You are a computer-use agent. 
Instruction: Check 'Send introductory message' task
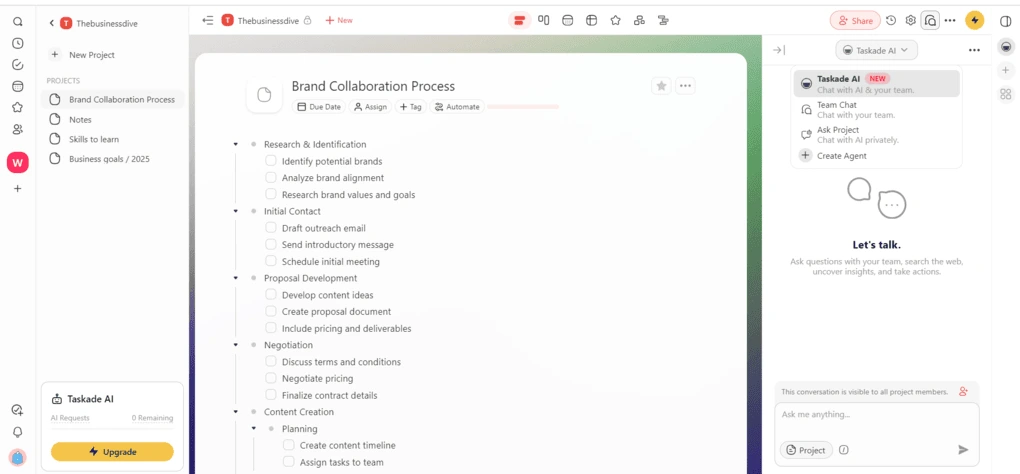click(271, 244)
